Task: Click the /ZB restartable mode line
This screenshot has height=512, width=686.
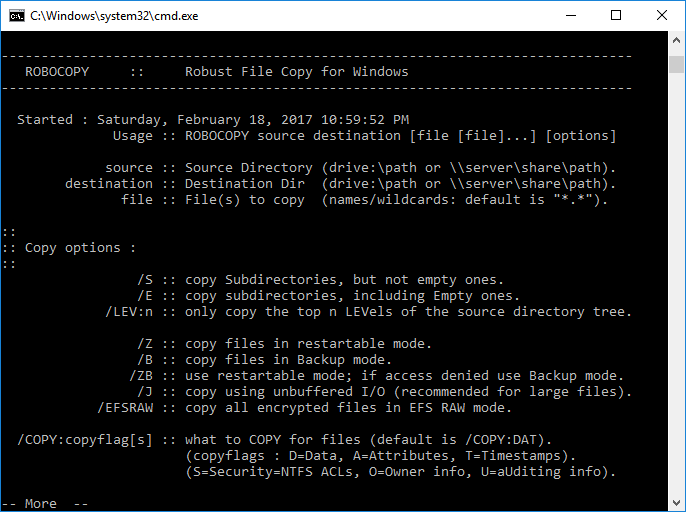Action: tap(376, 375)
